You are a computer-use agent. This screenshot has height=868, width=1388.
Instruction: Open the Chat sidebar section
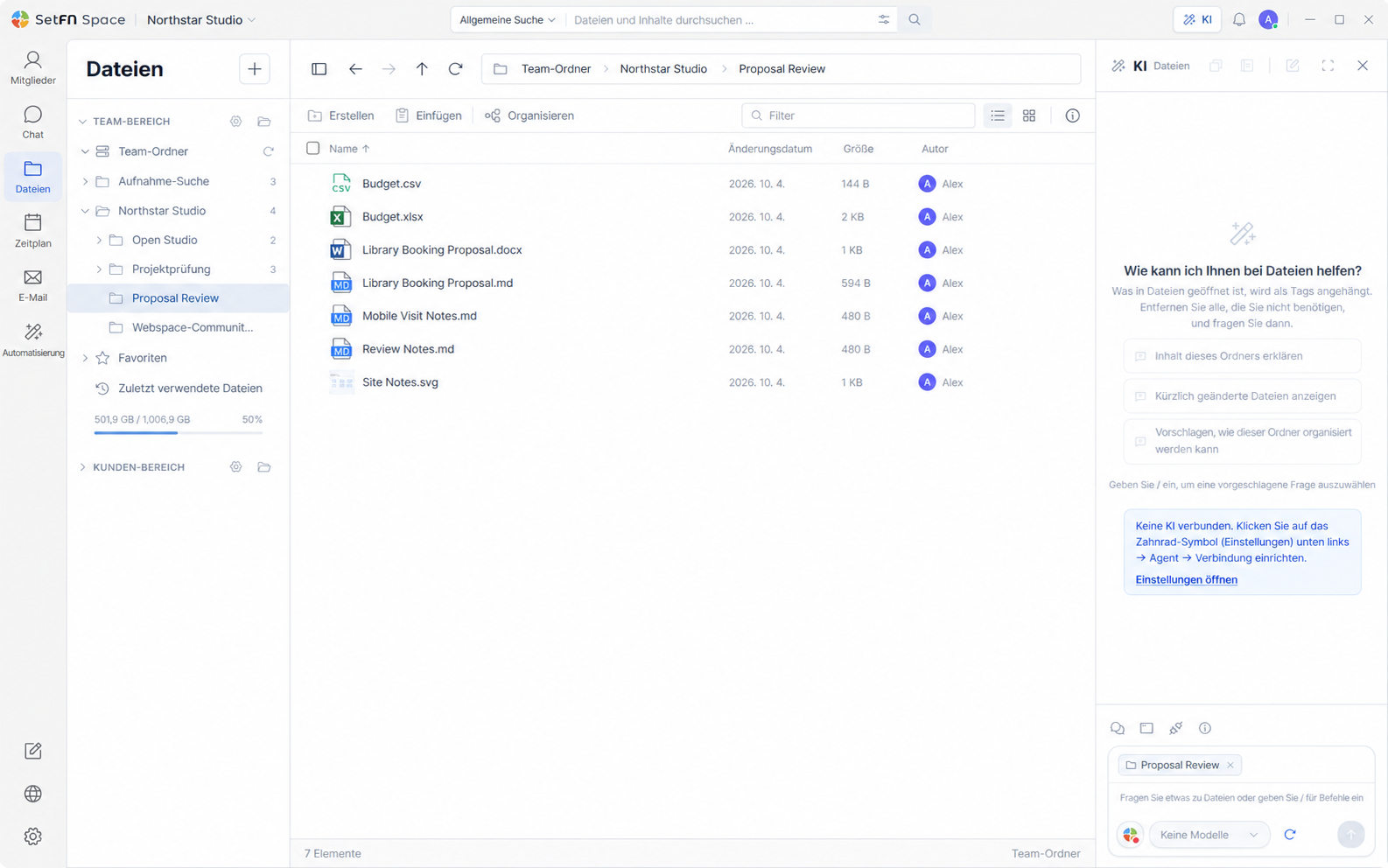(32, 122)
